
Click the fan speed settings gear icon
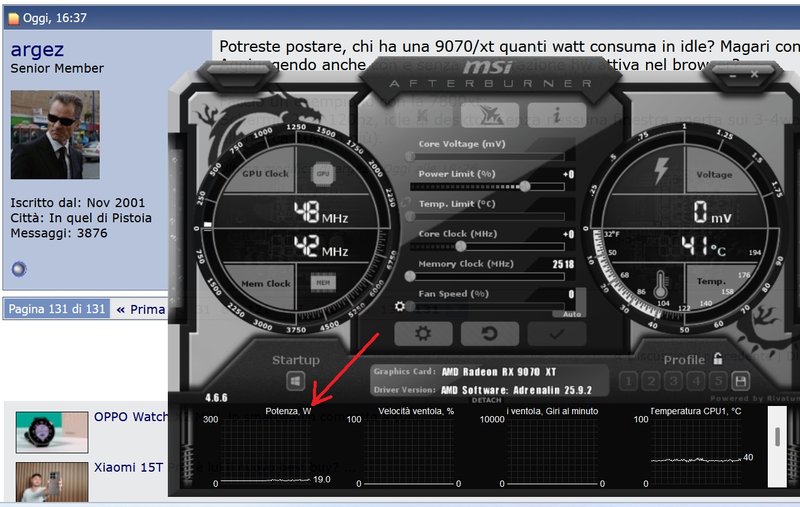click(400, 306)
